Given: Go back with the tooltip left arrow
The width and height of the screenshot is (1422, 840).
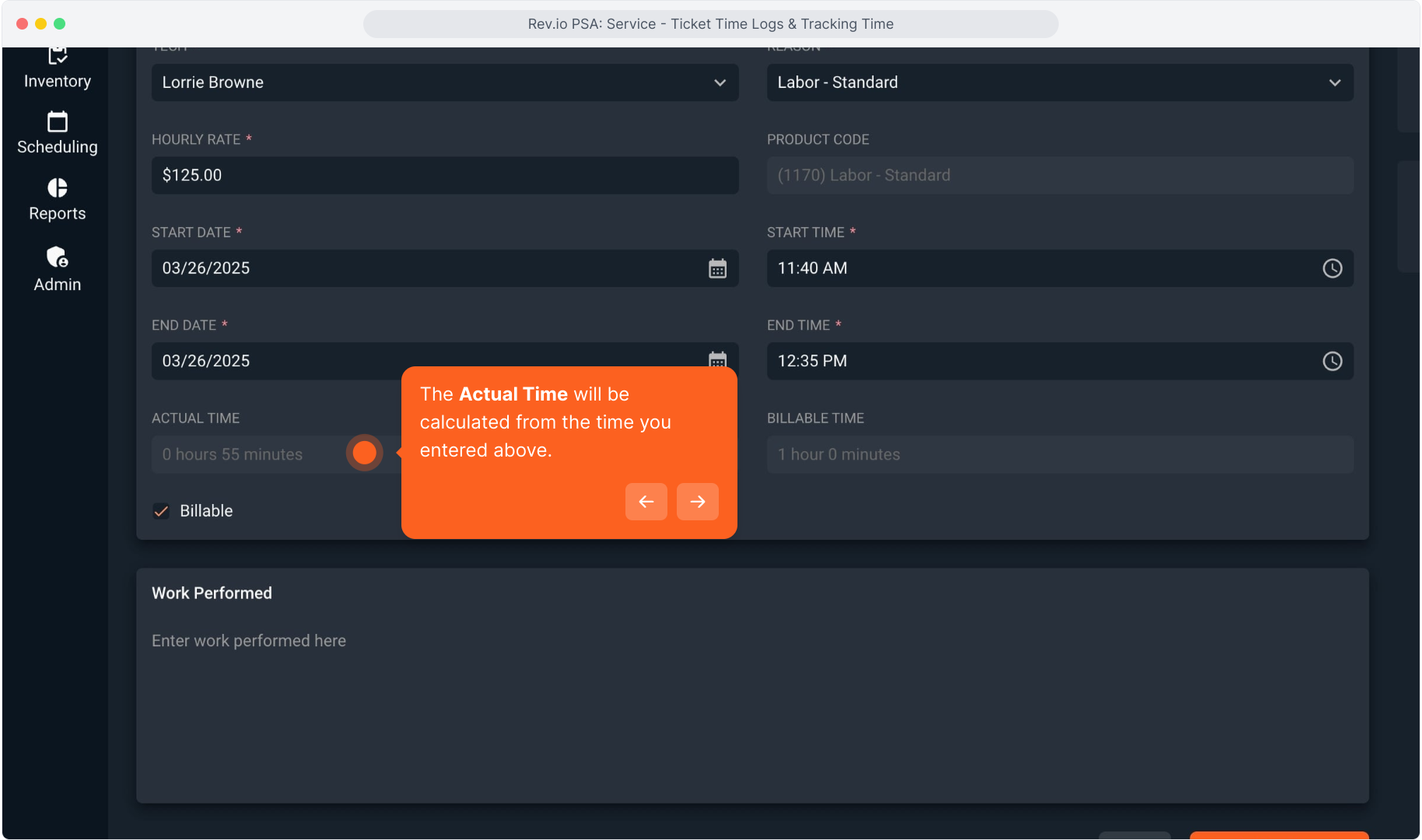Looking at the screenshot, I should coord(646,502).
